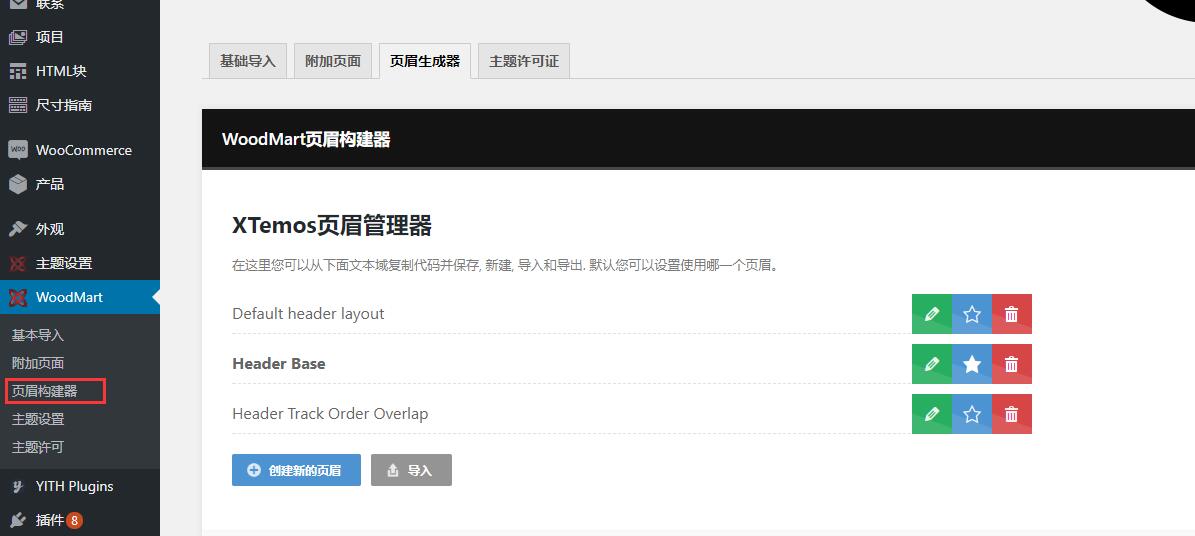Click the Default header layout name

tap(308, 313)
